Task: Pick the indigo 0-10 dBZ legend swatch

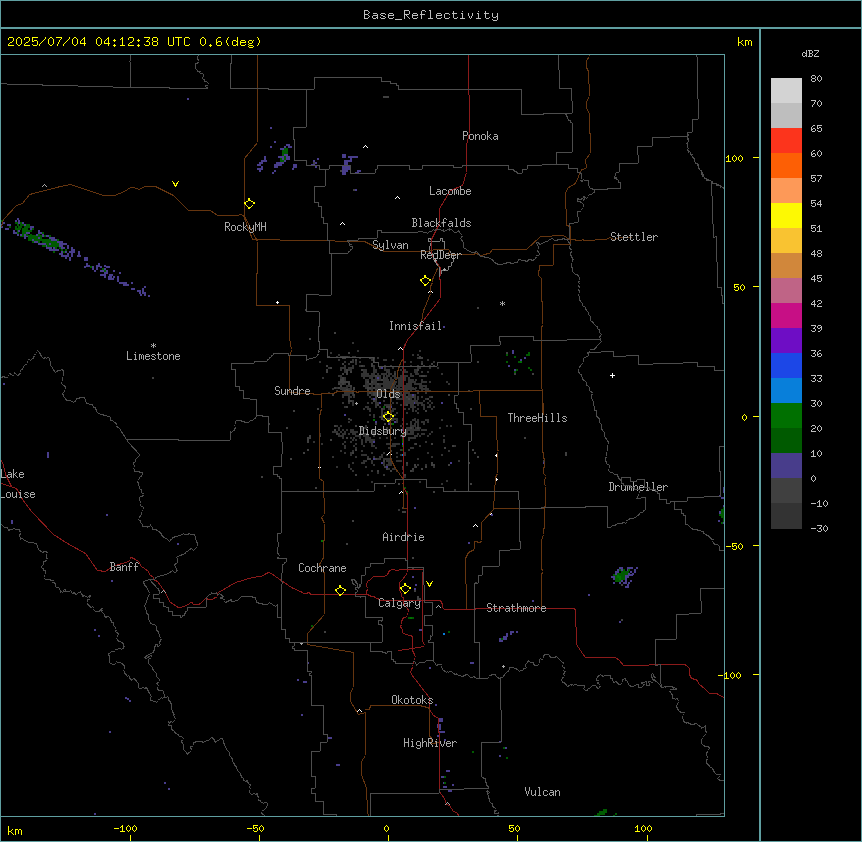Action: pos(786,465)
